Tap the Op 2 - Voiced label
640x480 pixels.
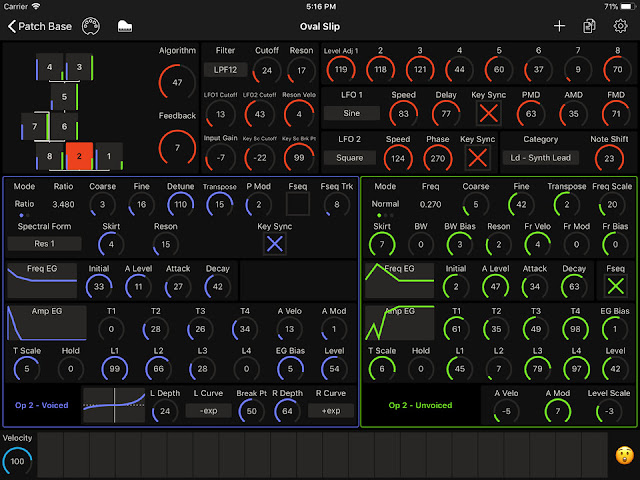pyautogui.click(x=42, y=405)
